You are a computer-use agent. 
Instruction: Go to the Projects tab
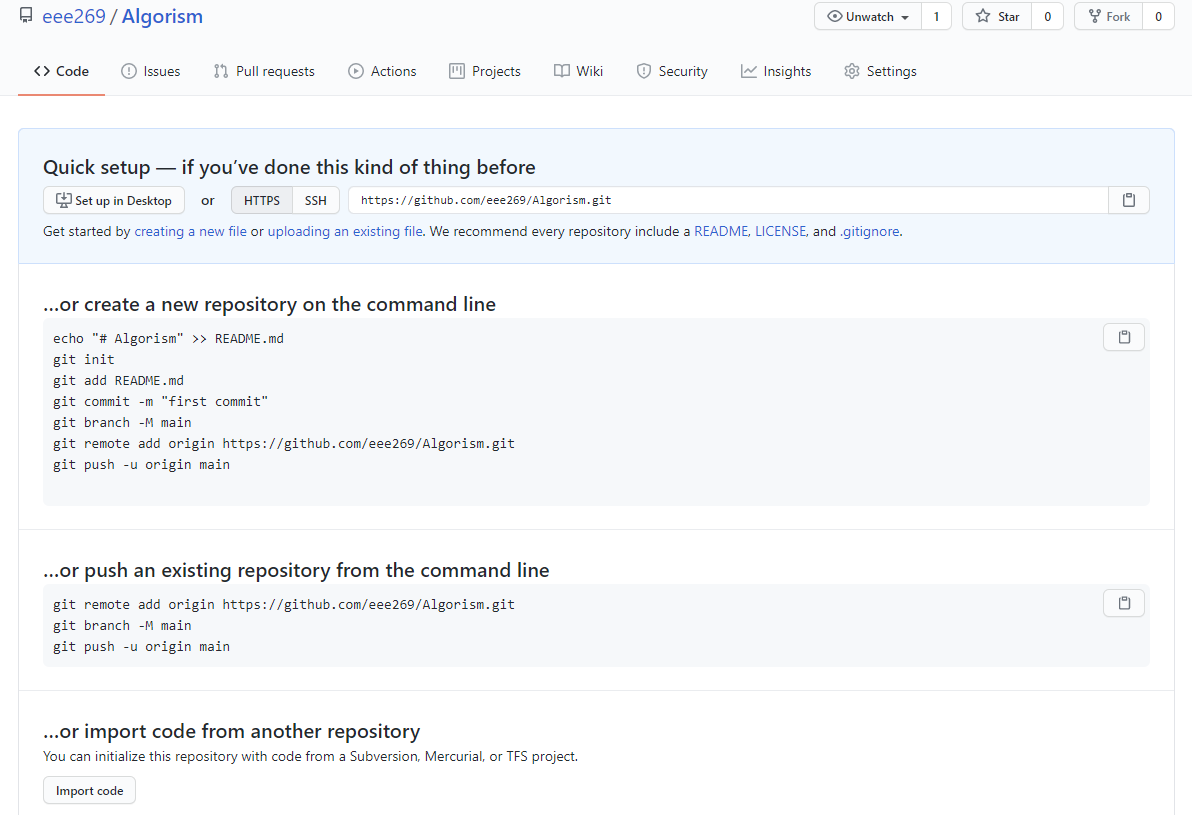[x=485, y=71]
